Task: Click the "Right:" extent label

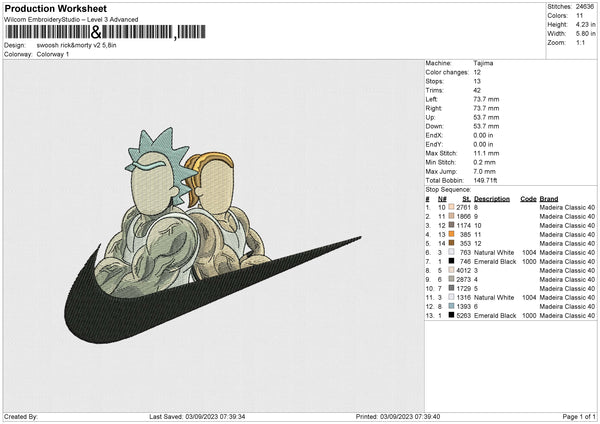Action: [434, 108]
